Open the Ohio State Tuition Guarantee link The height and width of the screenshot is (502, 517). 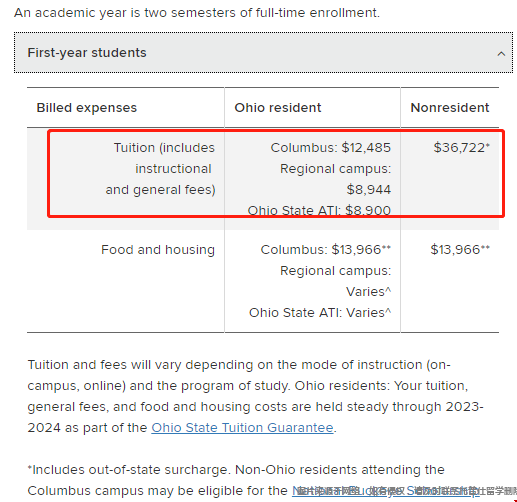(242, 428)
